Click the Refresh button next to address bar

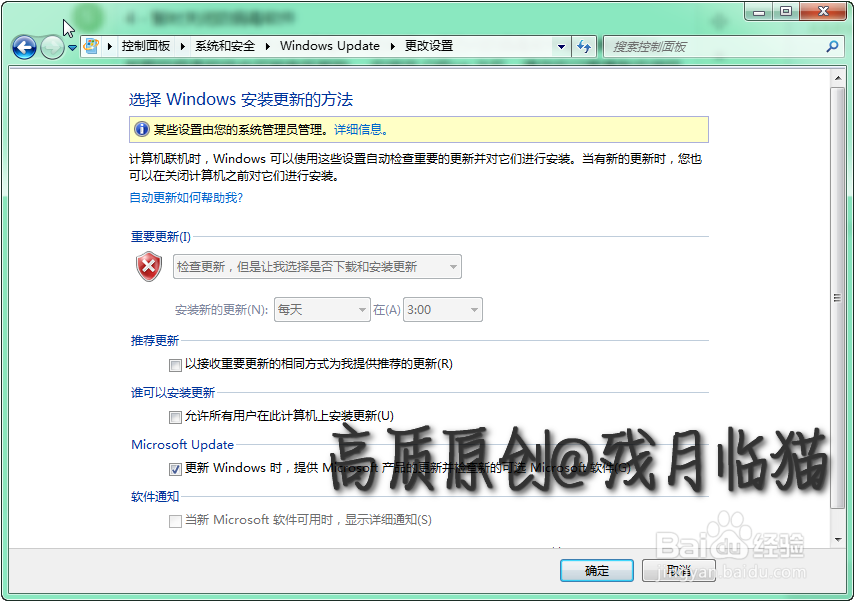tap(585, 47)
